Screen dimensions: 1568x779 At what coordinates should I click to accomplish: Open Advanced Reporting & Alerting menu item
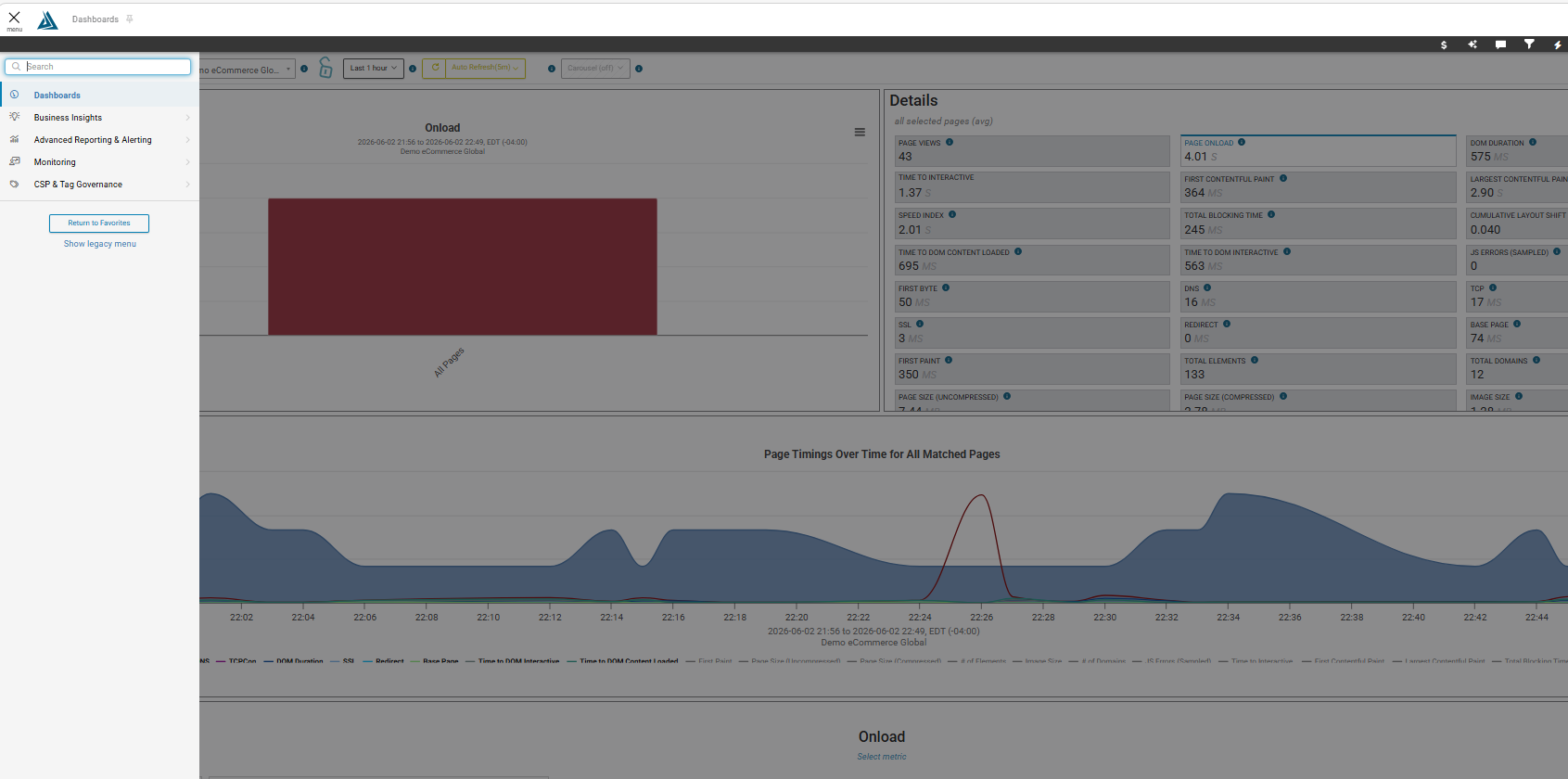[x=99, y=140]
